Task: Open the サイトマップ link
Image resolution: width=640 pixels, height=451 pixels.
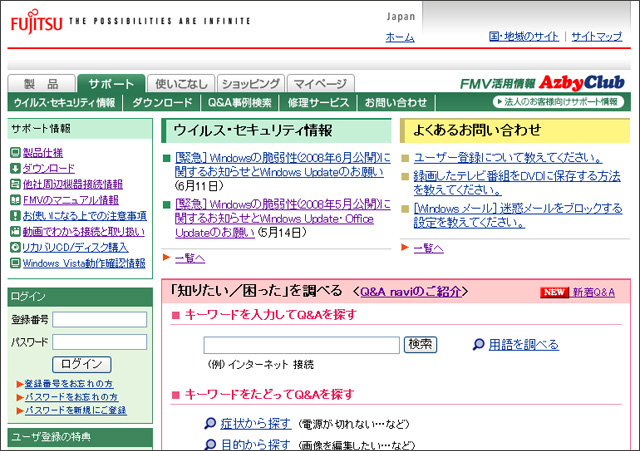Action: [x=597, y=36]
